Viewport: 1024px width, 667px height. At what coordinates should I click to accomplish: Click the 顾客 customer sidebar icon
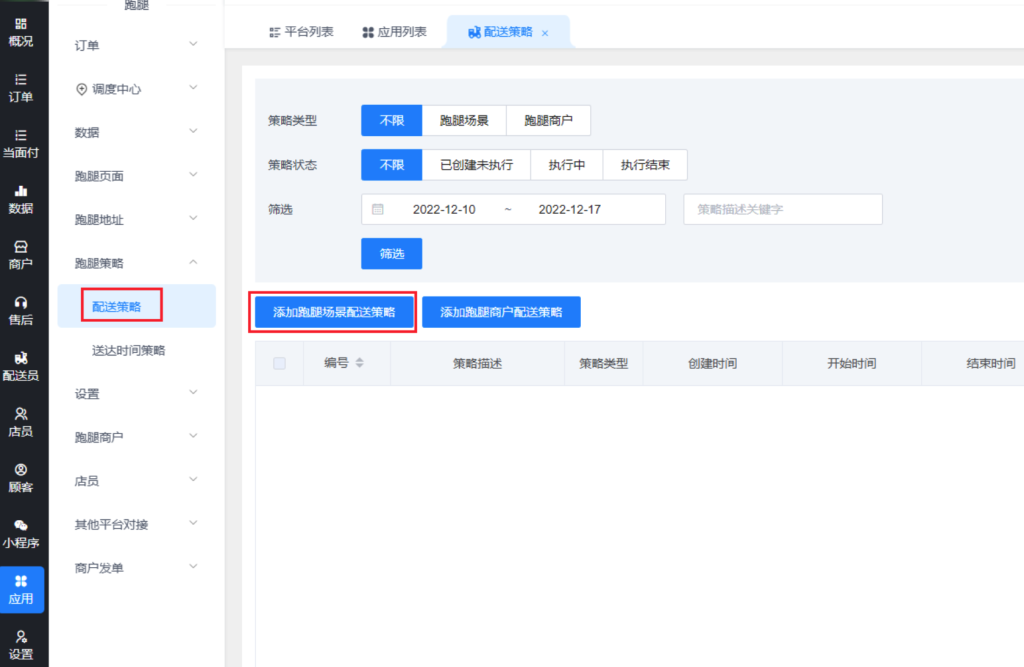[21, 478]
